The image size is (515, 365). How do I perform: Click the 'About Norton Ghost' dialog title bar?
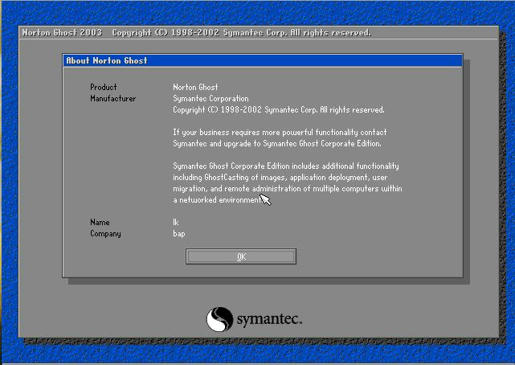(263, 61)
